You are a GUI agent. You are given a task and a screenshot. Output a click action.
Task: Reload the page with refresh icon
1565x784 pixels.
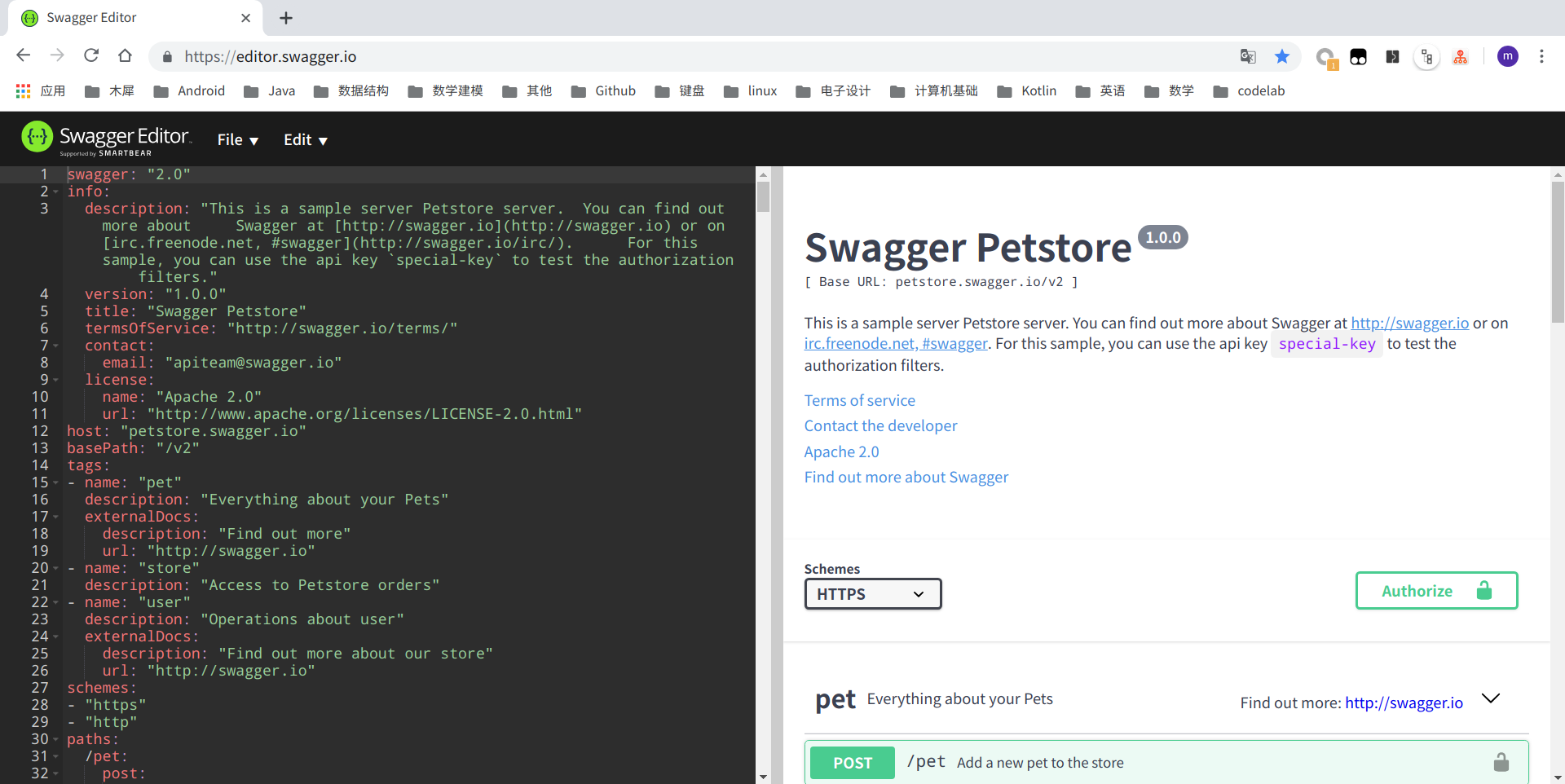[x=91, y=55]
